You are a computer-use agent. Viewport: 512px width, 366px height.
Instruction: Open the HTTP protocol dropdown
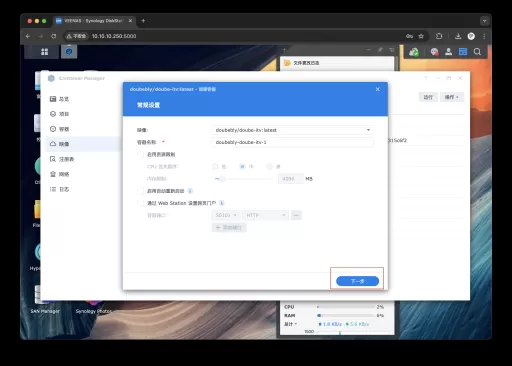tap(266, 215)
